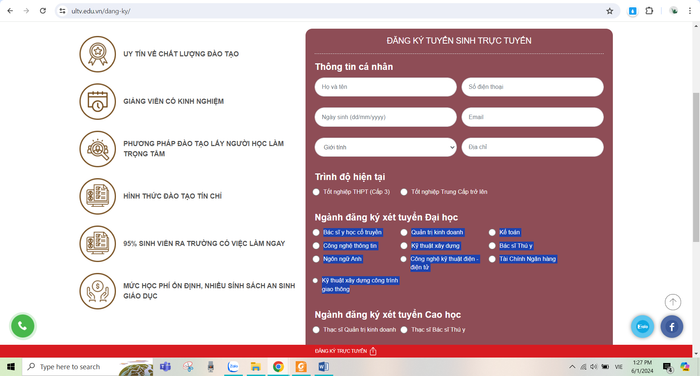Click the magnifier icon for learner-centered training
The height and width of the screenshot is (376, 700).
(98, 149)
